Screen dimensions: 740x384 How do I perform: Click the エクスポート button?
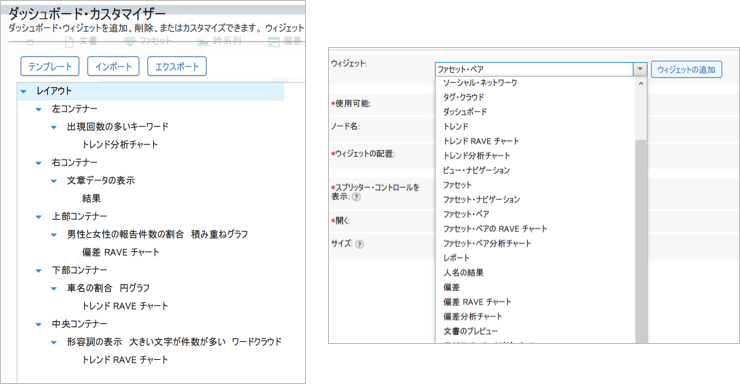pyautogui.click(x=177, y=66)
